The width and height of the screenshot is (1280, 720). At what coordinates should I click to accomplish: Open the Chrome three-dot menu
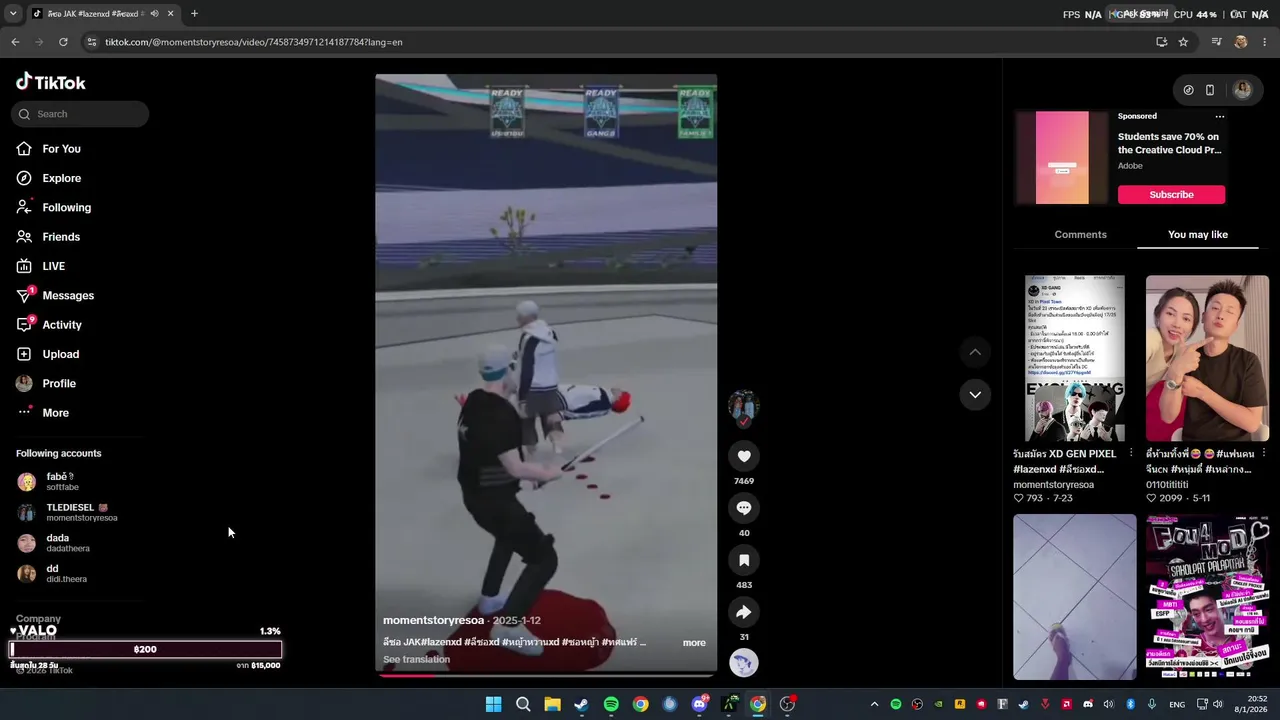[x=1265, y=42]
